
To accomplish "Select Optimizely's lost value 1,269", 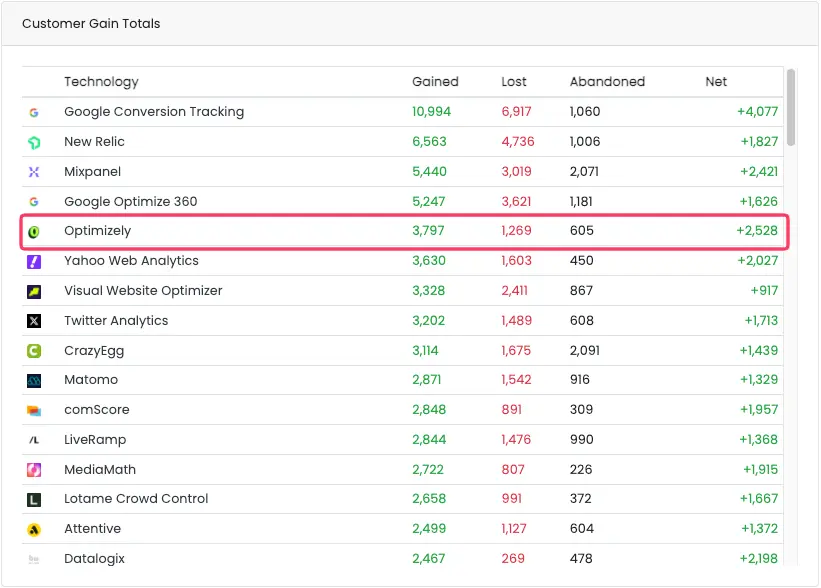I will point(516,230).
